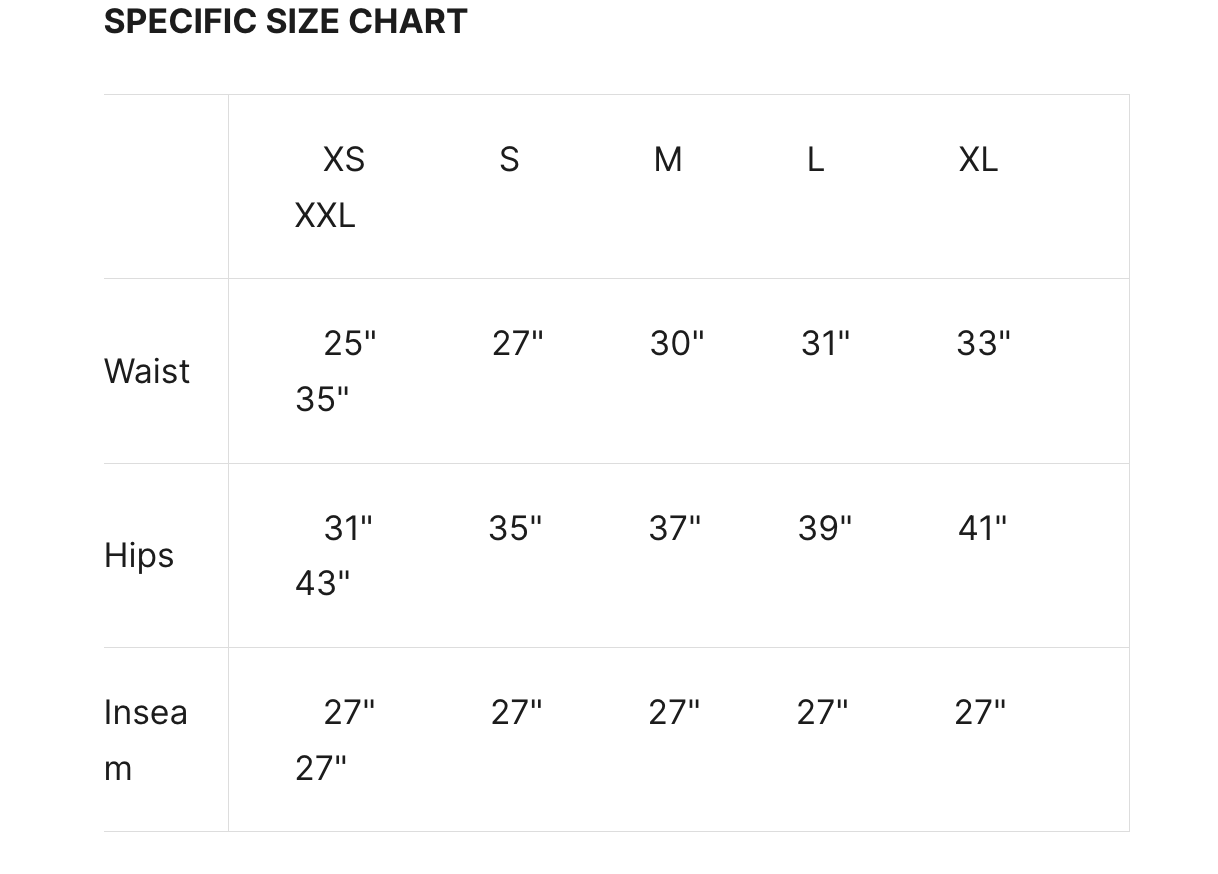1218x874 pixels.
Task: Click the 25" waist measurement for XS
Action: (x=349, y=343)
